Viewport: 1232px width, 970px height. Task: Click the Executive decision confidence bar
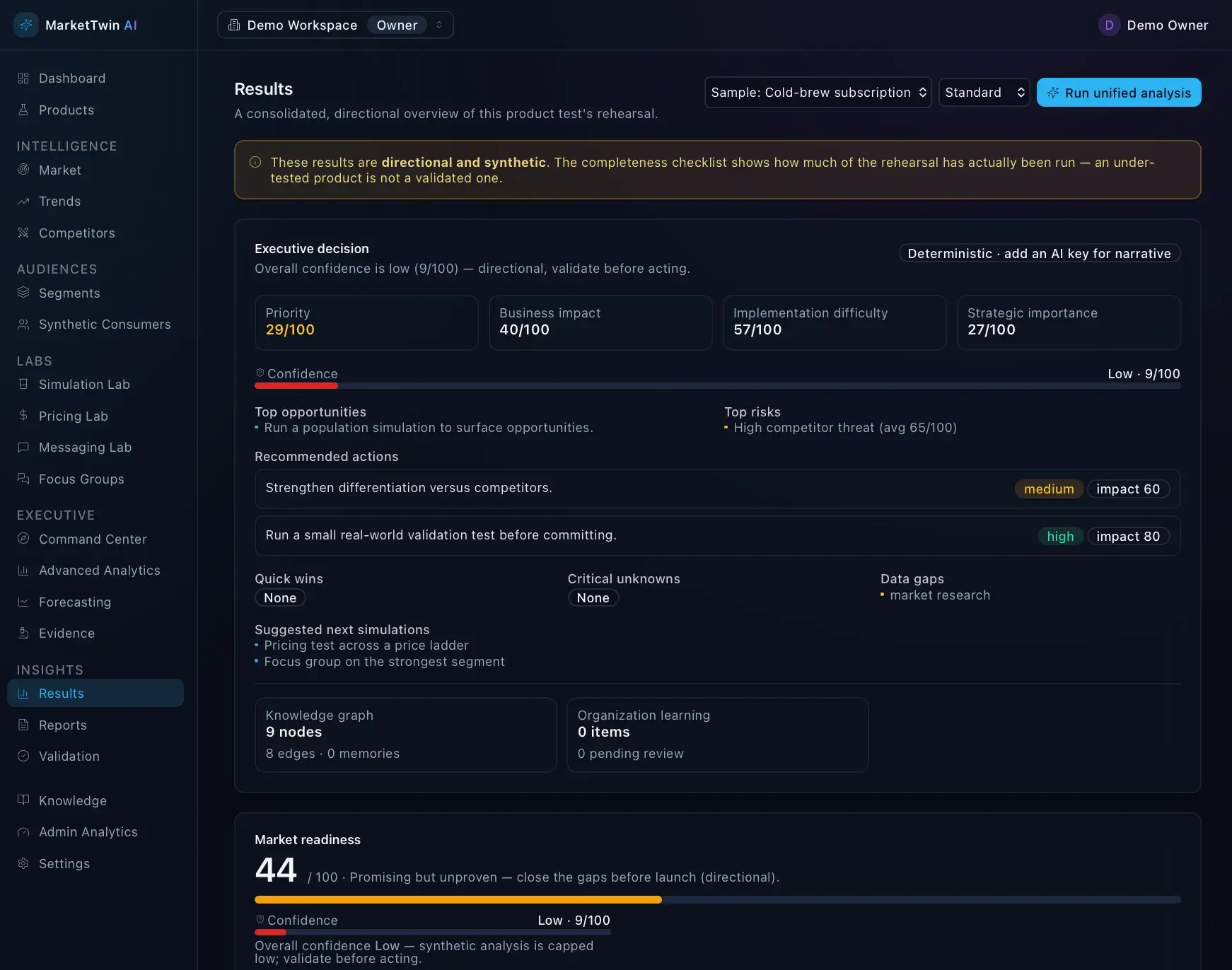[x=717, y=385]
